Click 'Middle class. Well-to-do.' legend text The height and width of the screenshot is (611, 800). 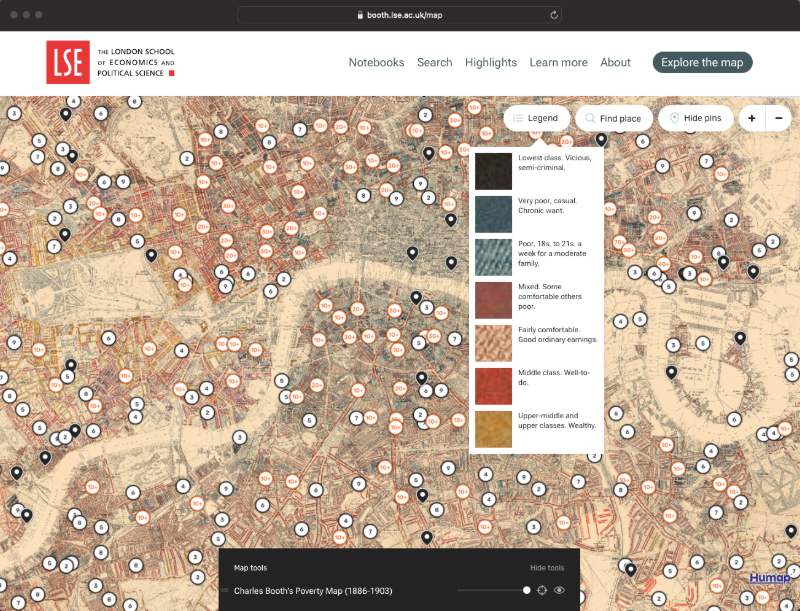tap(554, 377)
